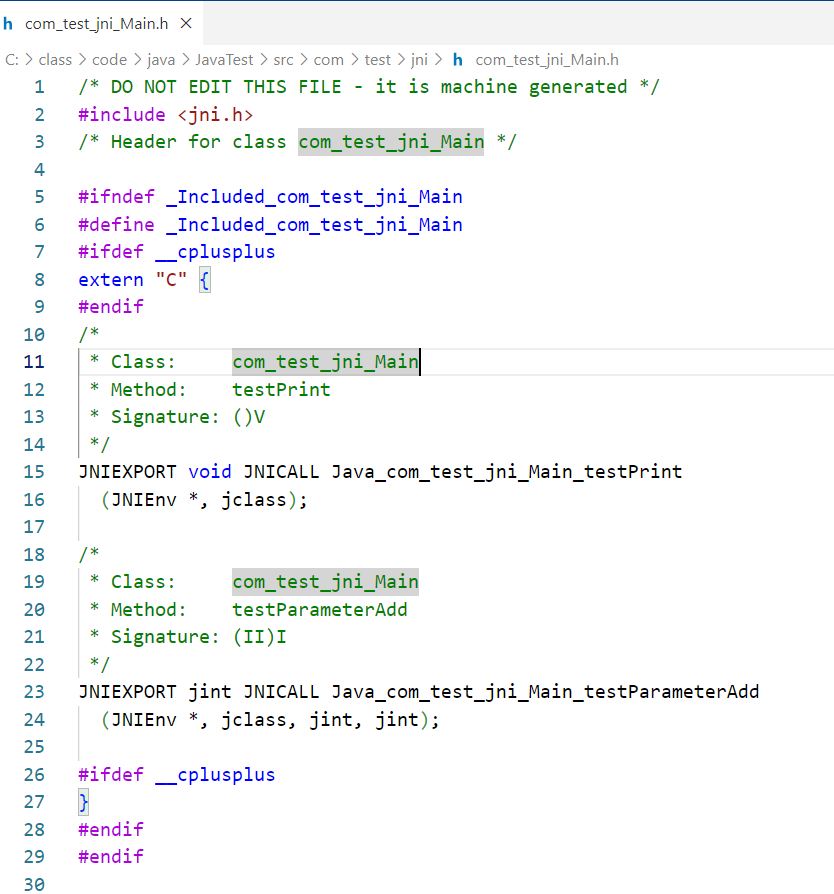834x894 pixels.
Task: Select the class breadcrumb item
Action: (55, 60)
